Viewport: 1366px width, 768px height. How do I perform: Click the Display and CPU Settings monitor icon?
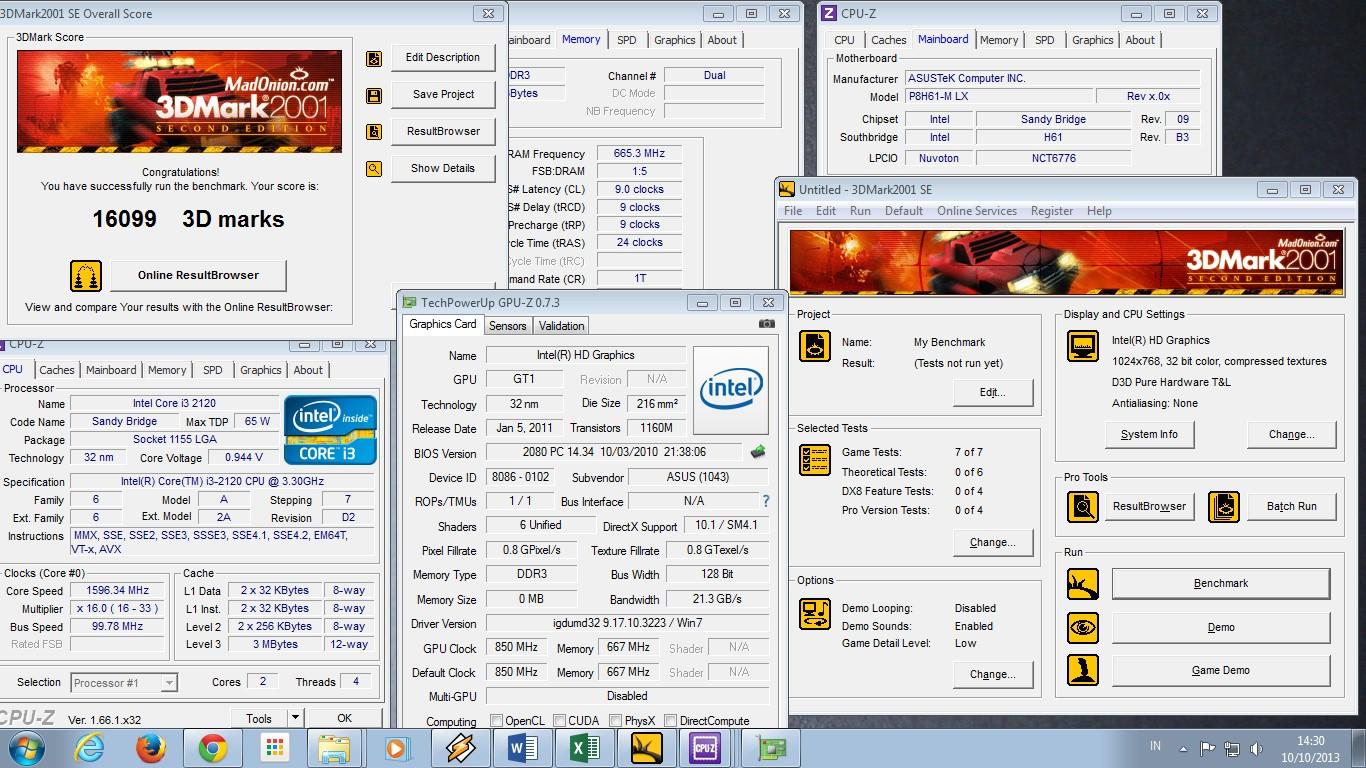(1083, 347)
